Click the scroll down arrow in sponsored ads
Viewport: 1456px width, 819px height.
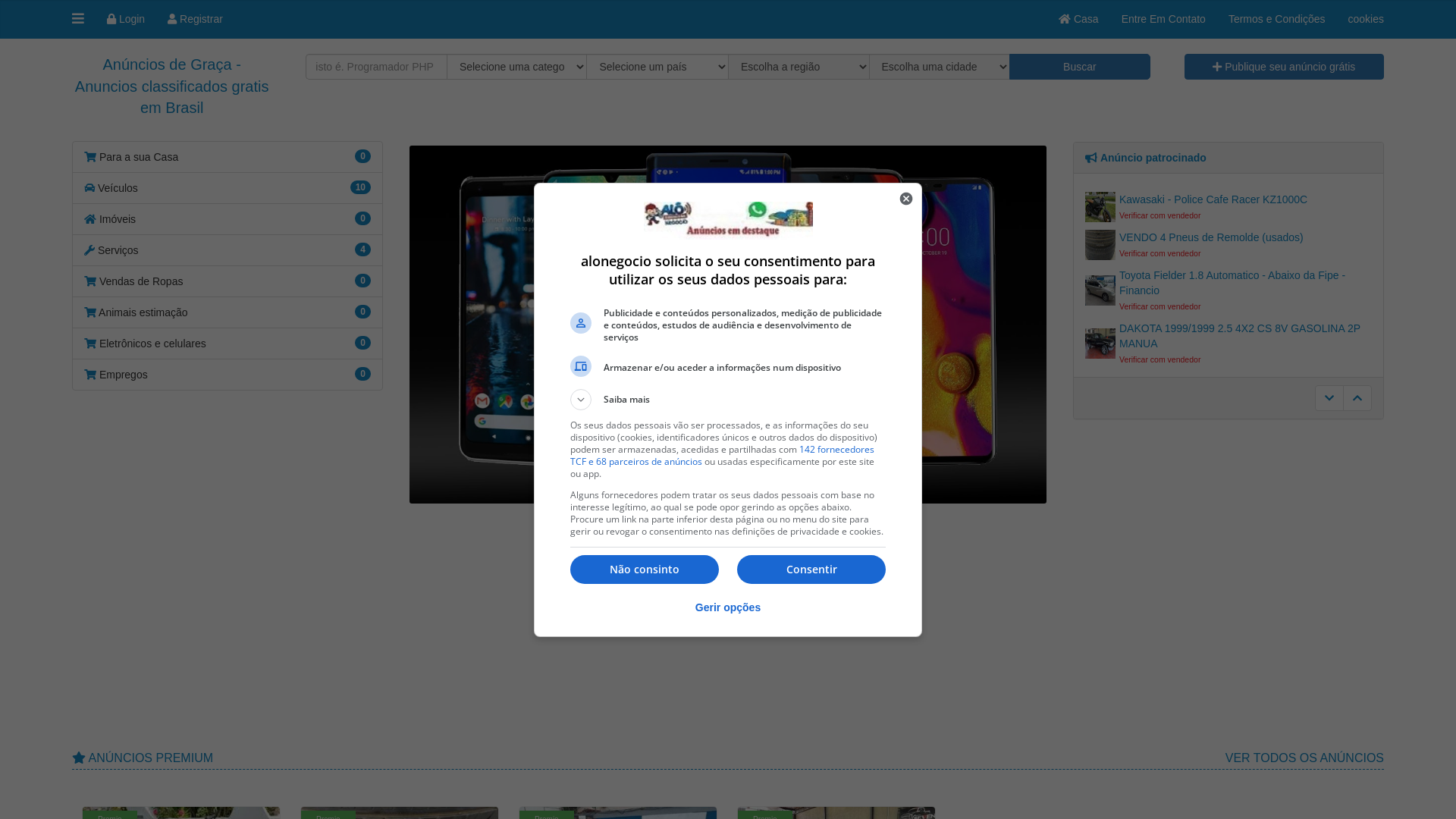1329,398
